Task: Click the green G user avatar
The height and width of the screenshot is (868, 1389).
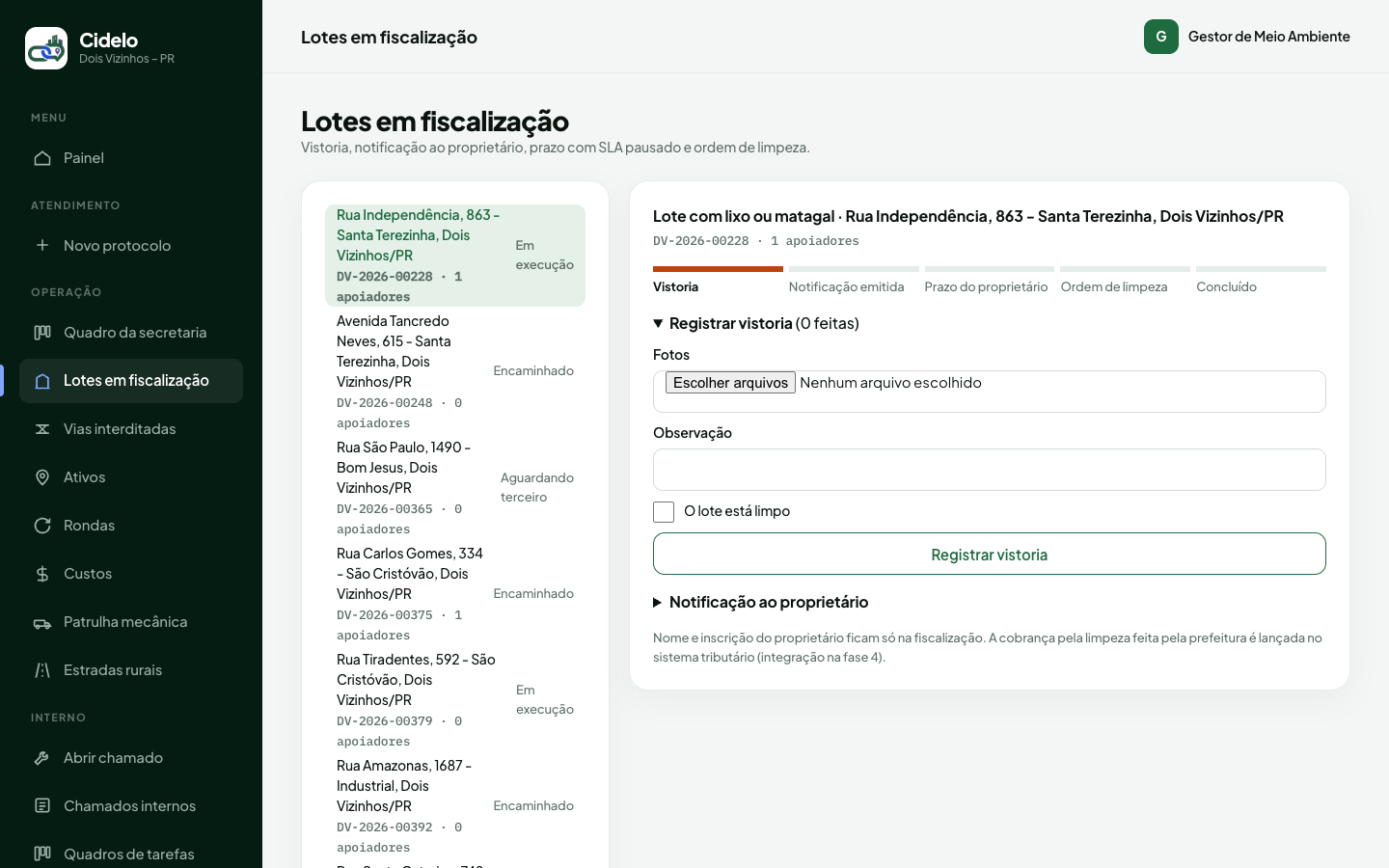Action: (x=1161, y=37)
